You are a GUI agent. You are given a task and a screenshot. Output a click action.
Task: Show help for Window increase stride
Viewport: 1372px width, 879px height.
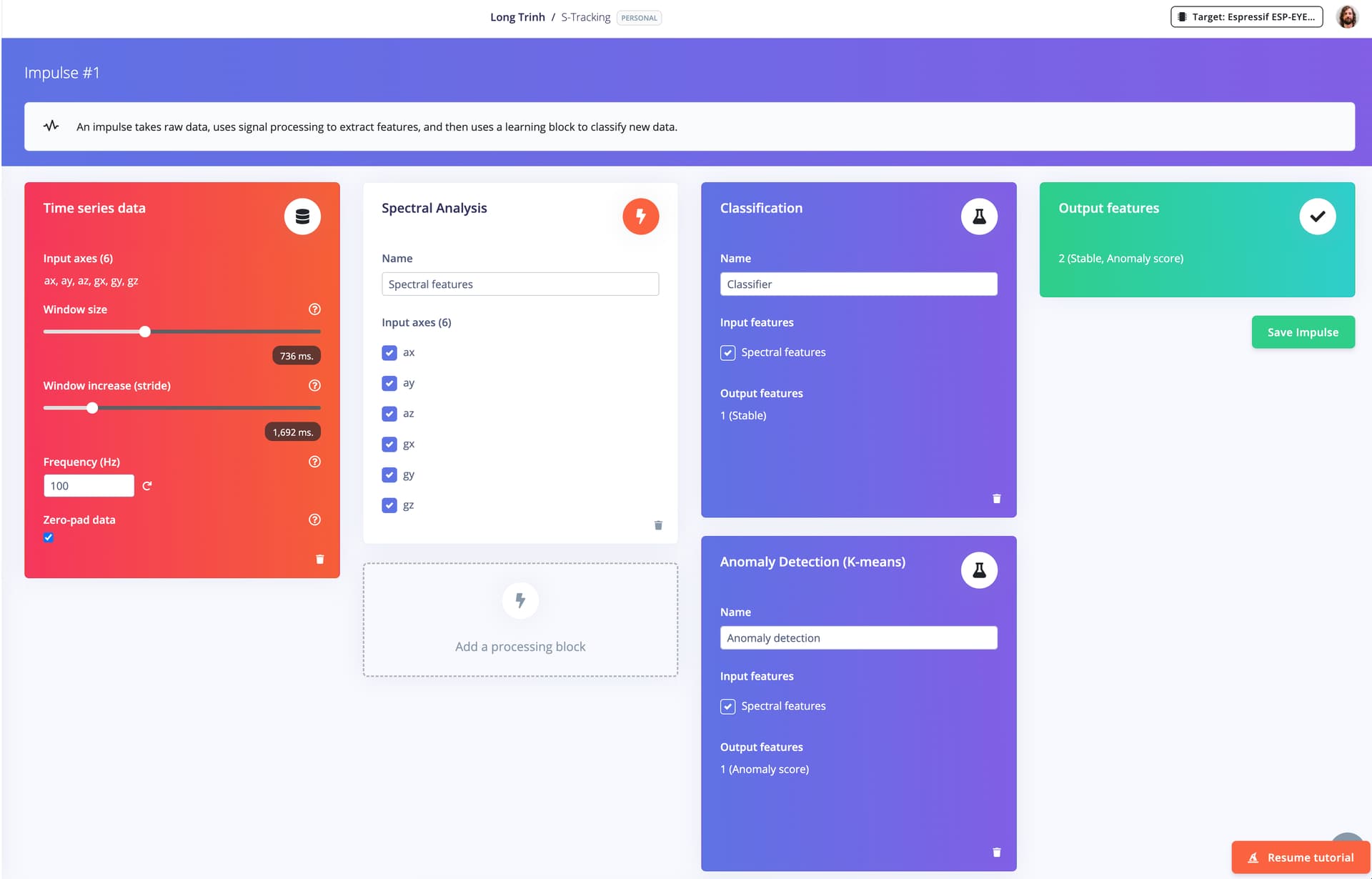click(314, 386)
